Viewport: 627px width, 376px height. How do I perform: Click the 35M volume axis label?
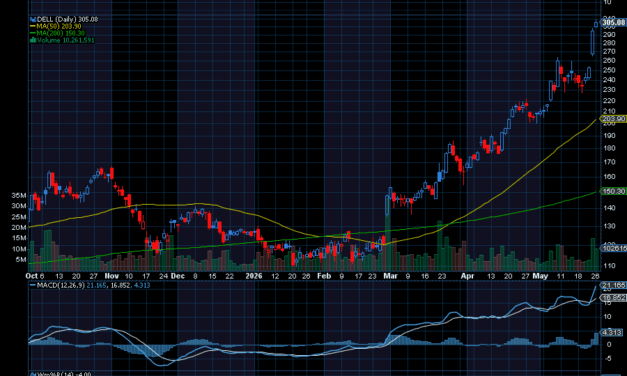[x=19, y=195]
